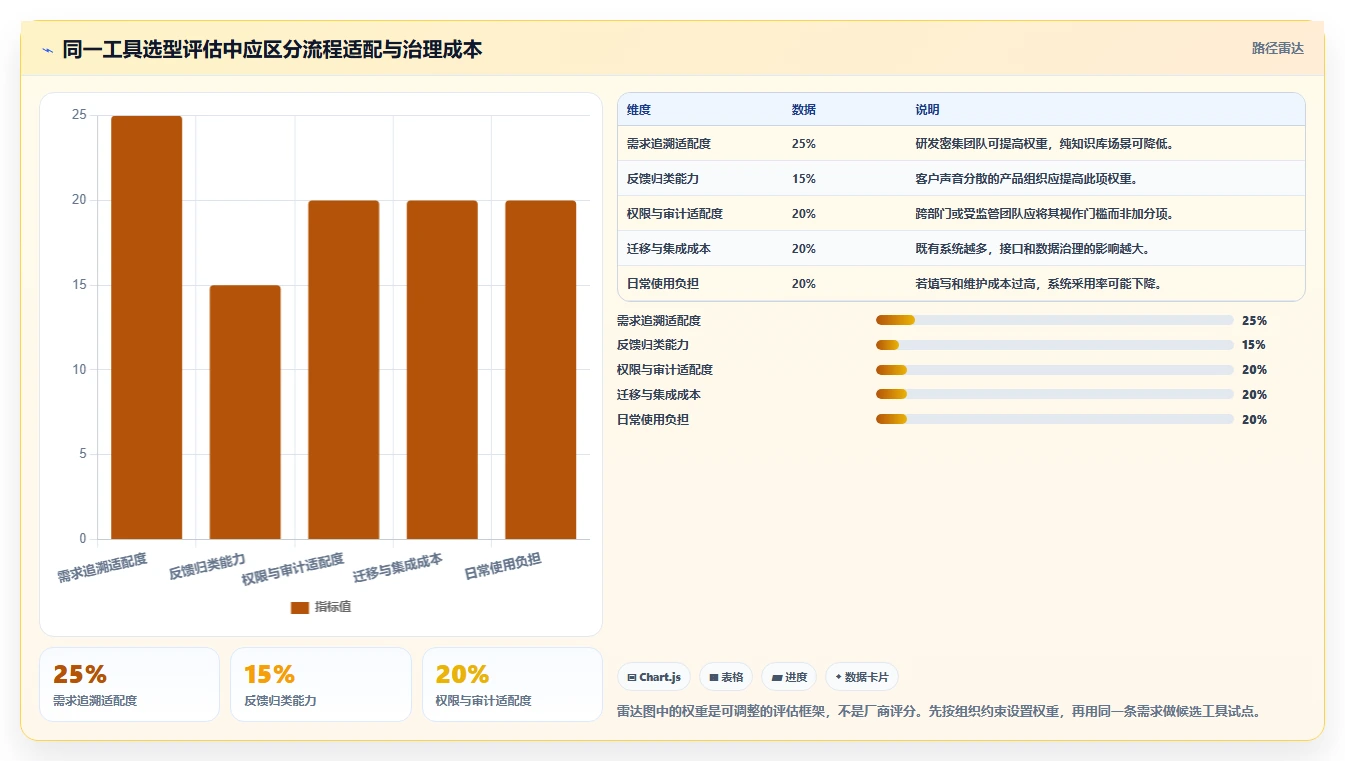Click the 说明 column header

927,110
